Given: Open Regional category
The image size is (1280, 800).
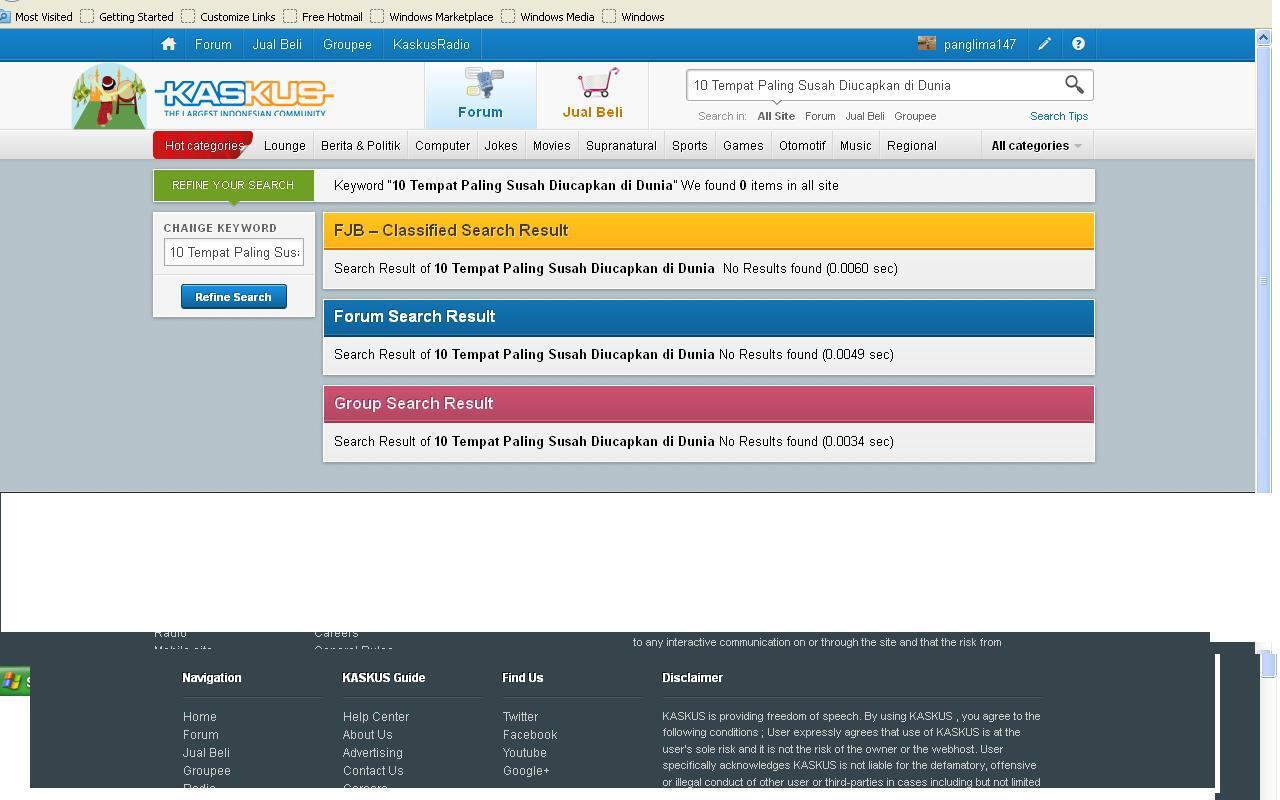Looking at the screenshot, I should point(912,145).
